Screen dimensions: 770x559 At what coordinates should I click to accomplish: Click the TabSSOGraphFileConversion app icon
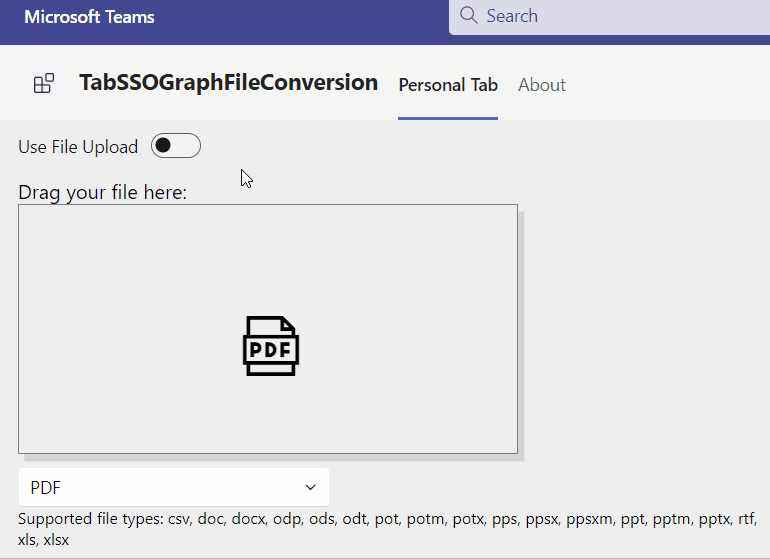43,83
